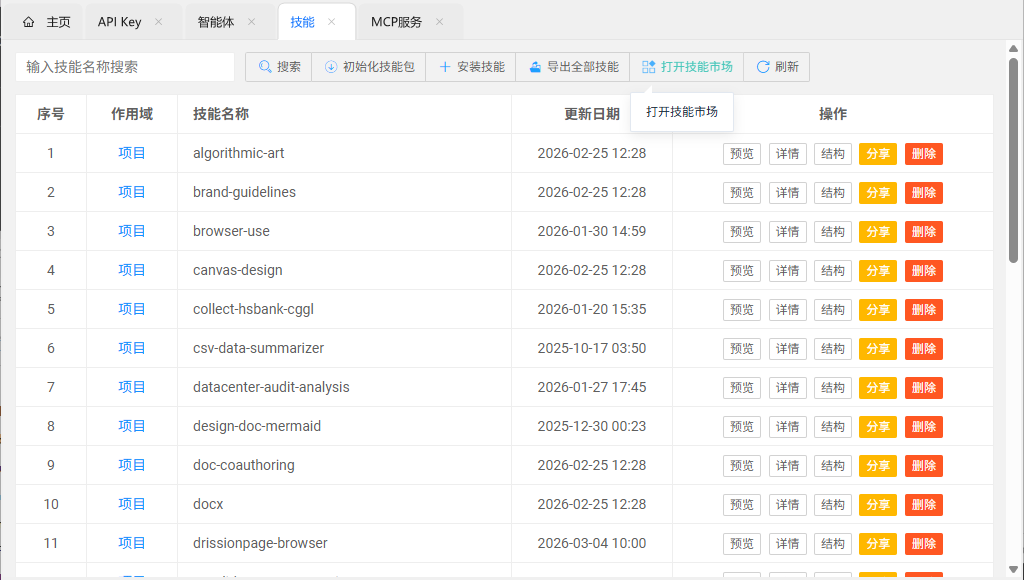
Task: Open the skill market 打开技能市场
Action: pos(687,67)
